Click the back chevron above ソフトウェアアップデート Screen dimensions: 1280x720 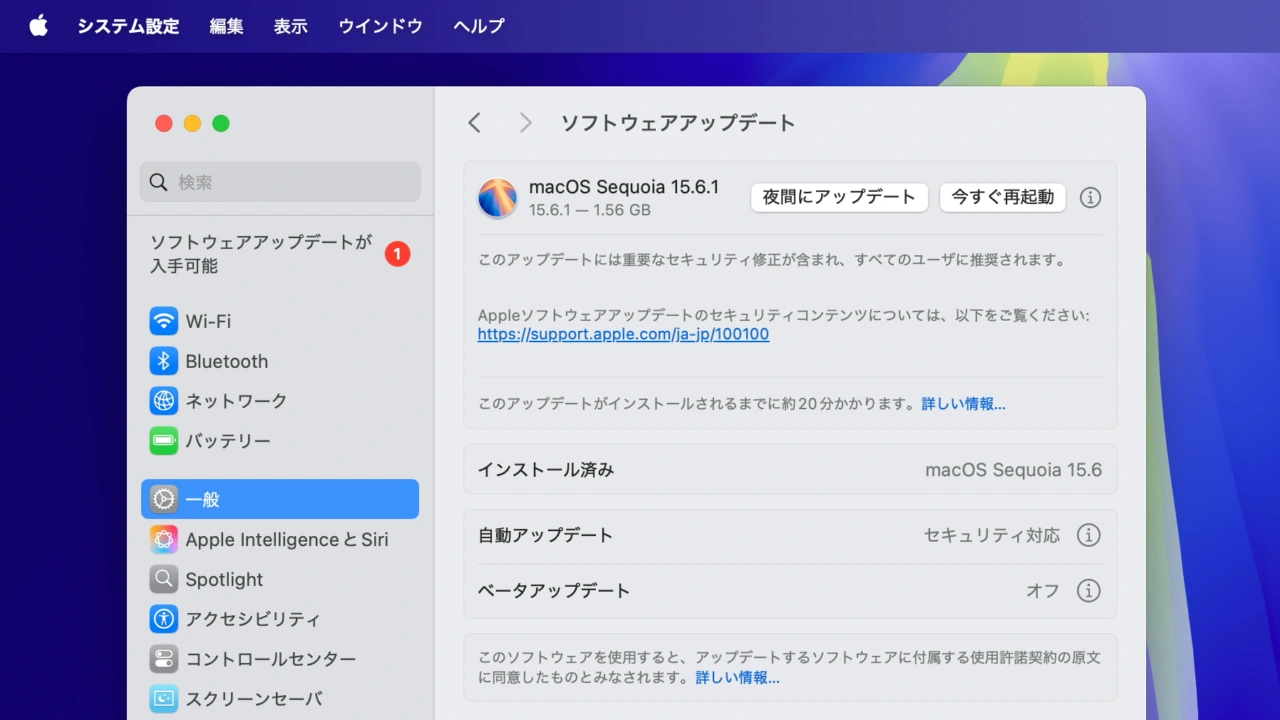click(x=474, y=122)
